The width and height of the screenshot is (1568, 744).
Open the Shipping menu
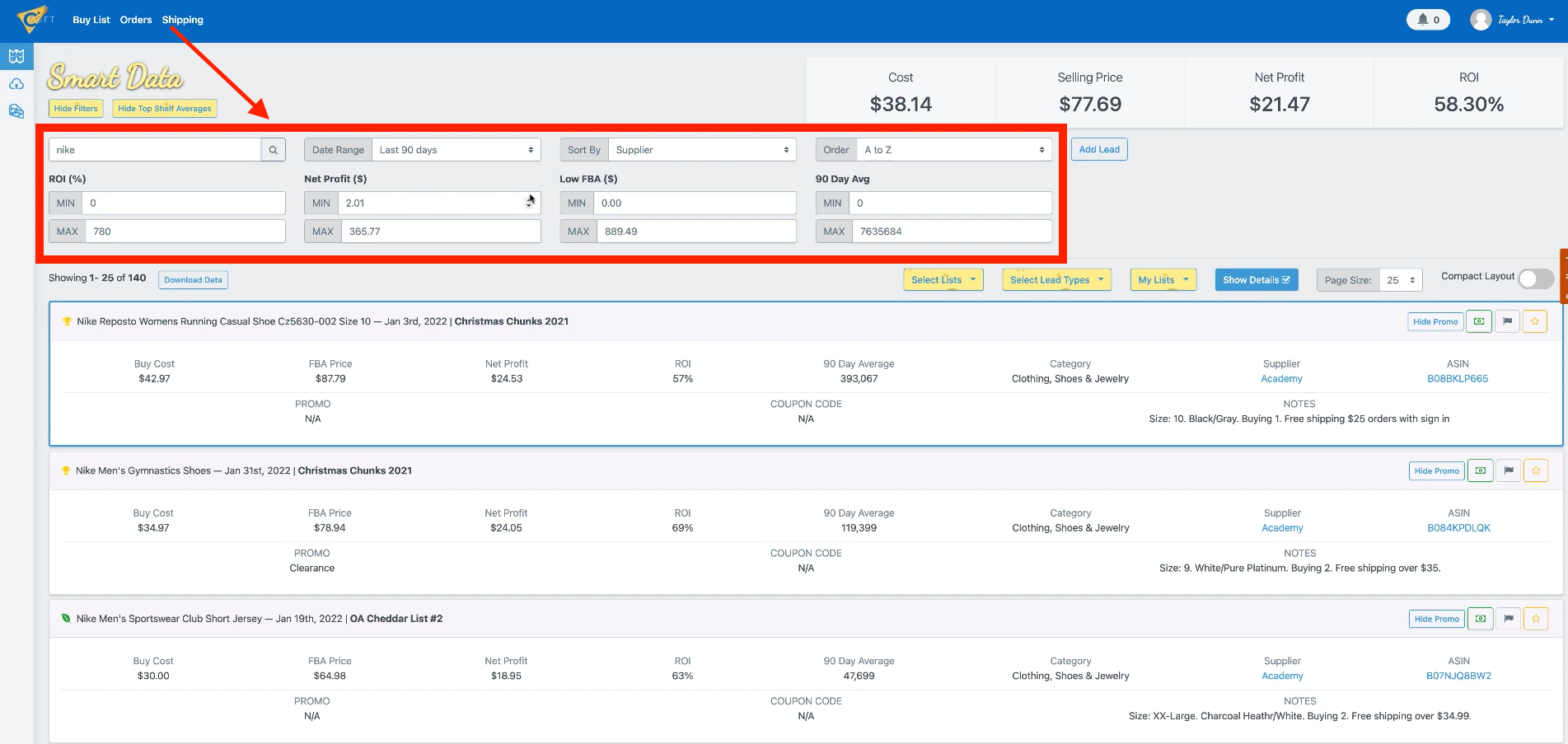pos(182,20)
